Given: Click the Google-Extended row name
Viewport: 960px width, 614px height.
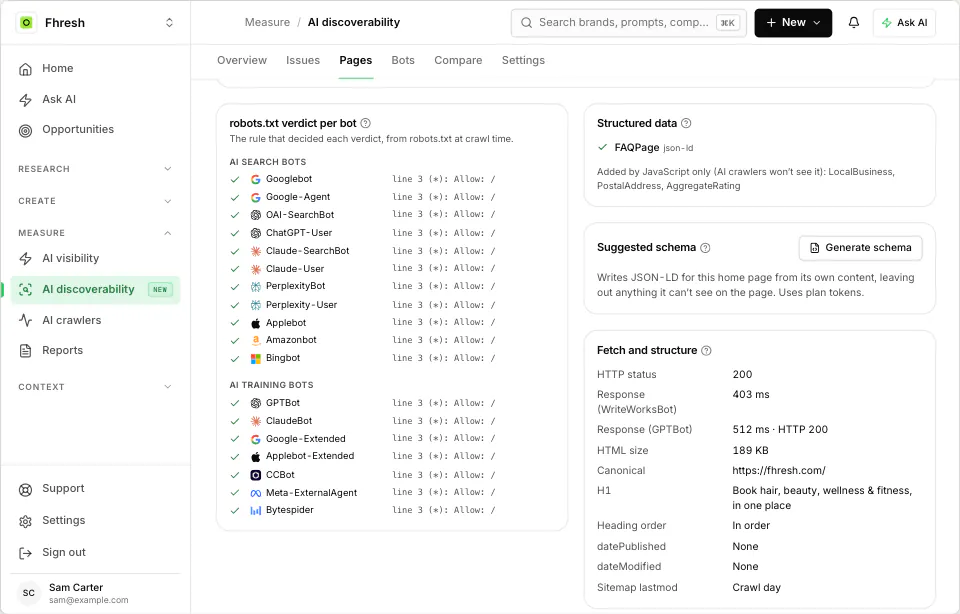Looking at the screenshot, I should (x=306, y=439).
